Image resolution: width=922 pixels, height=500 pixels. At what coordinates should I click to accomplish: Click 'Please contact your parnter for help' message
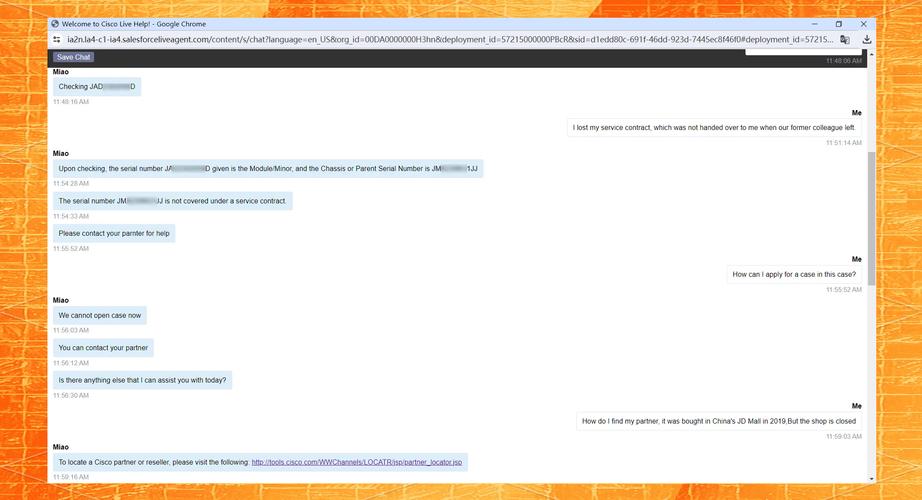click(x=114, y=234)
